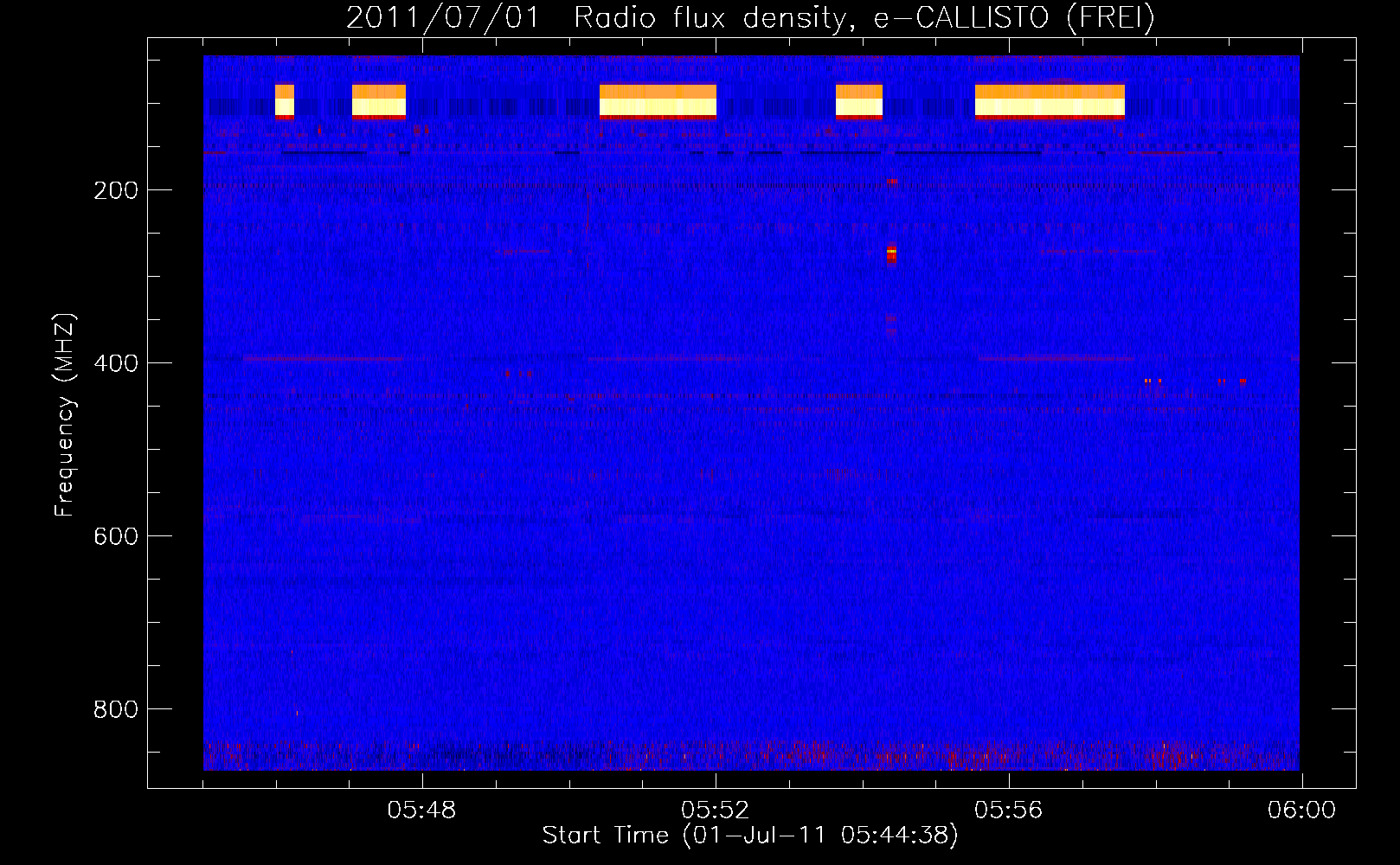Image resolution: width=1400 pixels, height=865 pixels.
Task: Click the 200 frequency tick label
Action: point(115,190)
